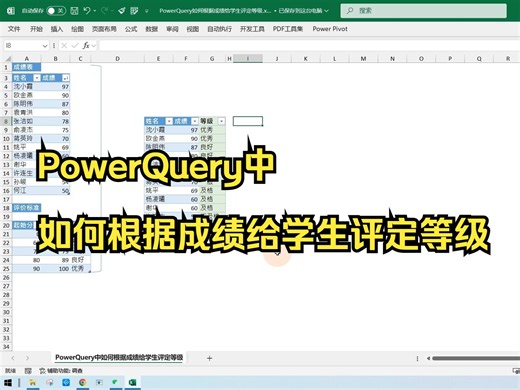
Task: Open the 姓名 filter dropdown in column A table
Action: (x=37, y=78)
